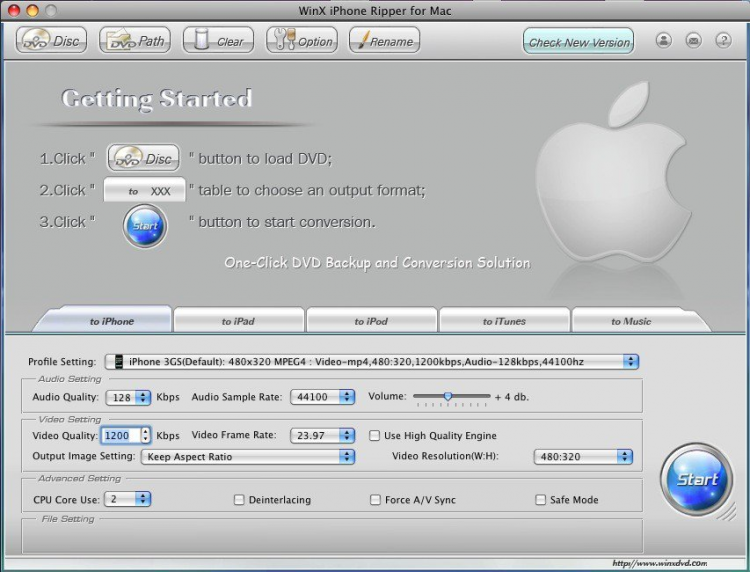Close the WinX iPhone Ripper window
750x572 pixels.
[x=14, y=10]
